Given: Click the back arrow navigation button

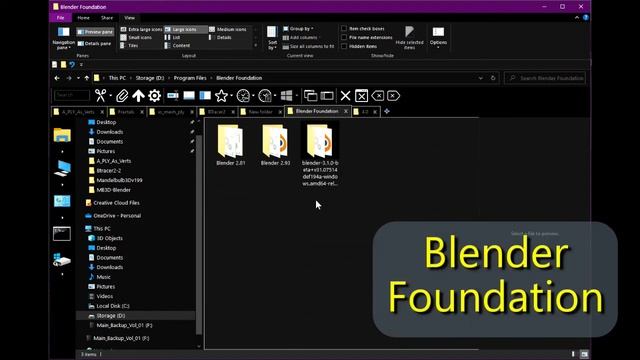Looking at the screenshot, I should (x=57, y=78).
